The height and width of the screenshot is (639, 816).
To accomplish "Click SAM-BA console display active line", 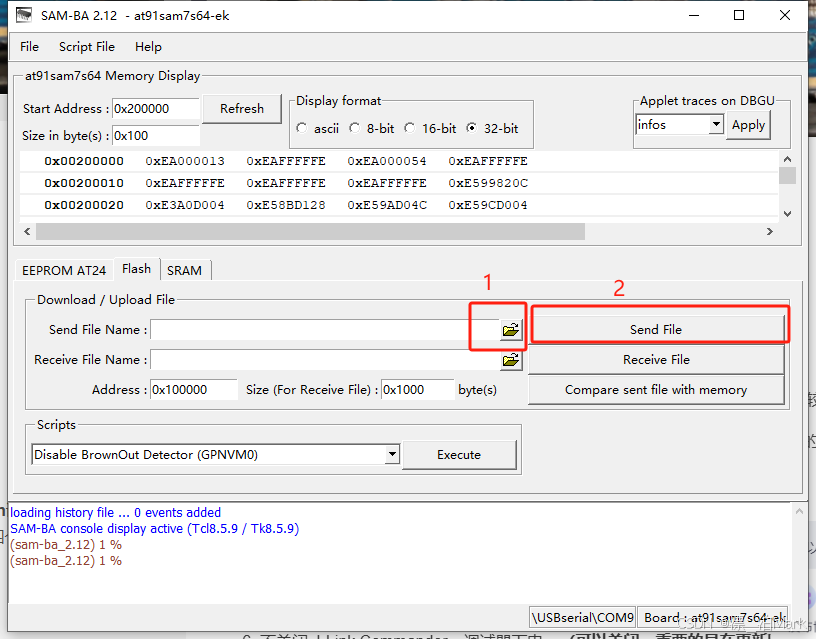I will point(155,529).
